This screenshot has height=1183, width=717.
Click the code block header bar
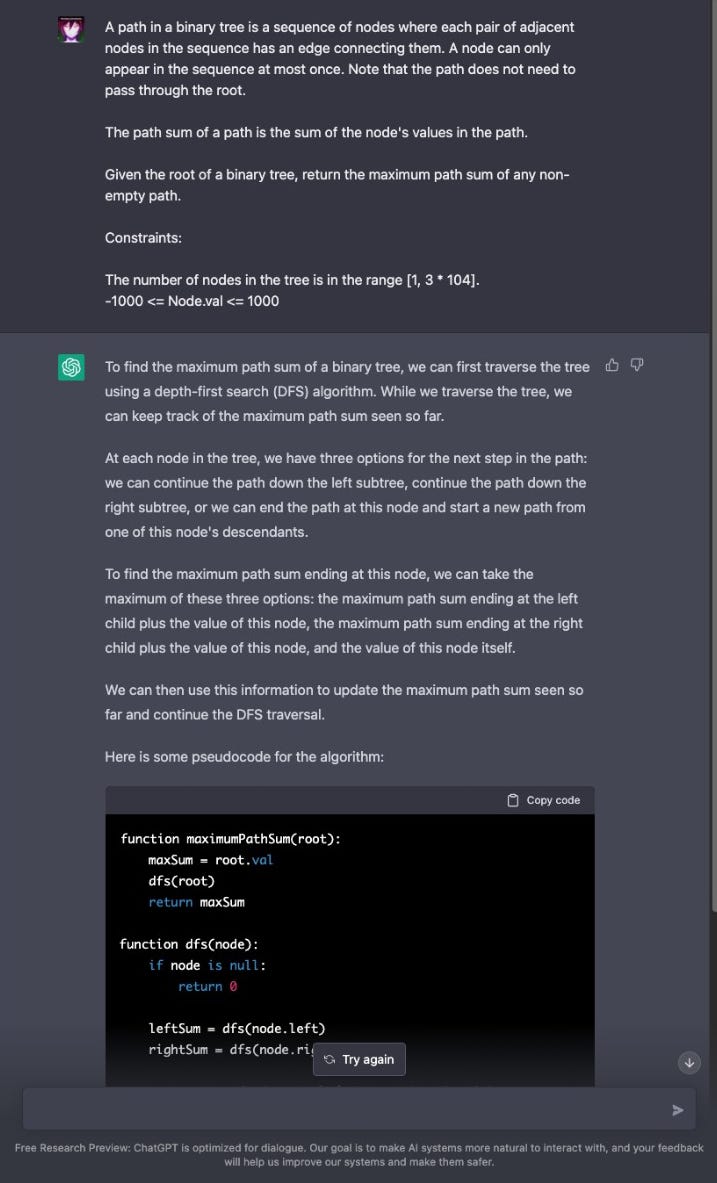350,800
